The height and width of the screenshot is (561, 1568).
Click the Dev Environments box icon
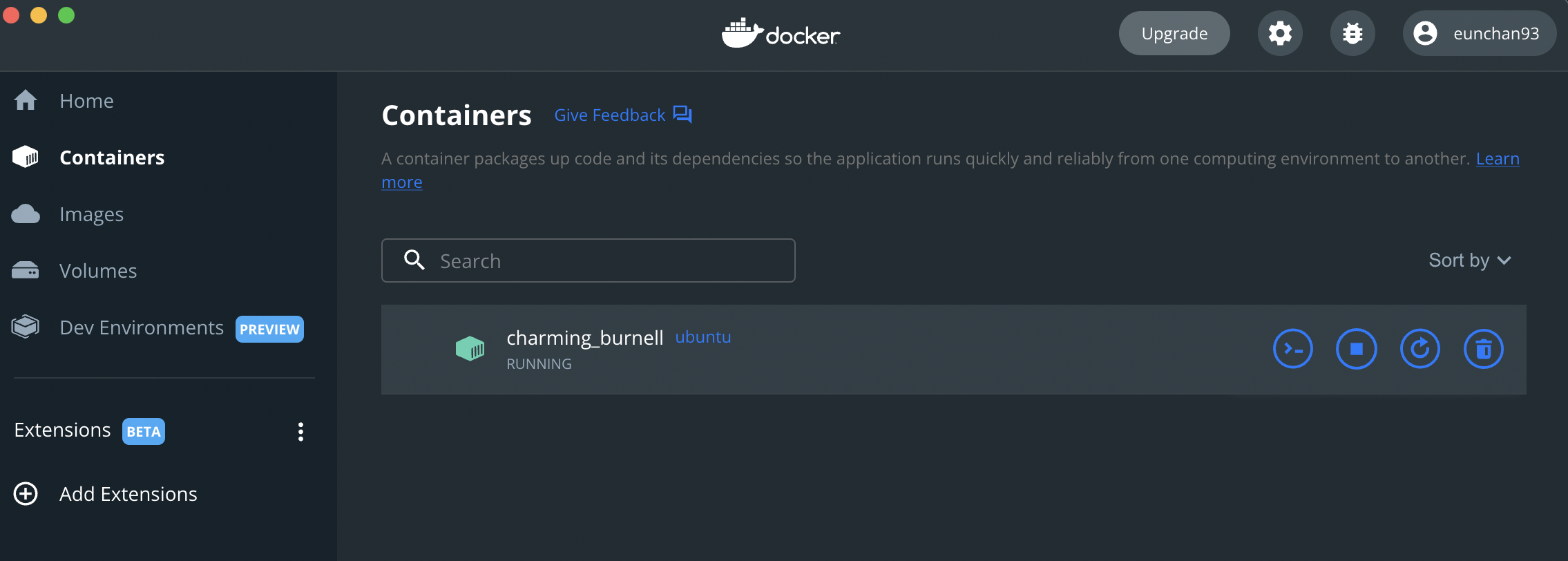click(26, 327)
